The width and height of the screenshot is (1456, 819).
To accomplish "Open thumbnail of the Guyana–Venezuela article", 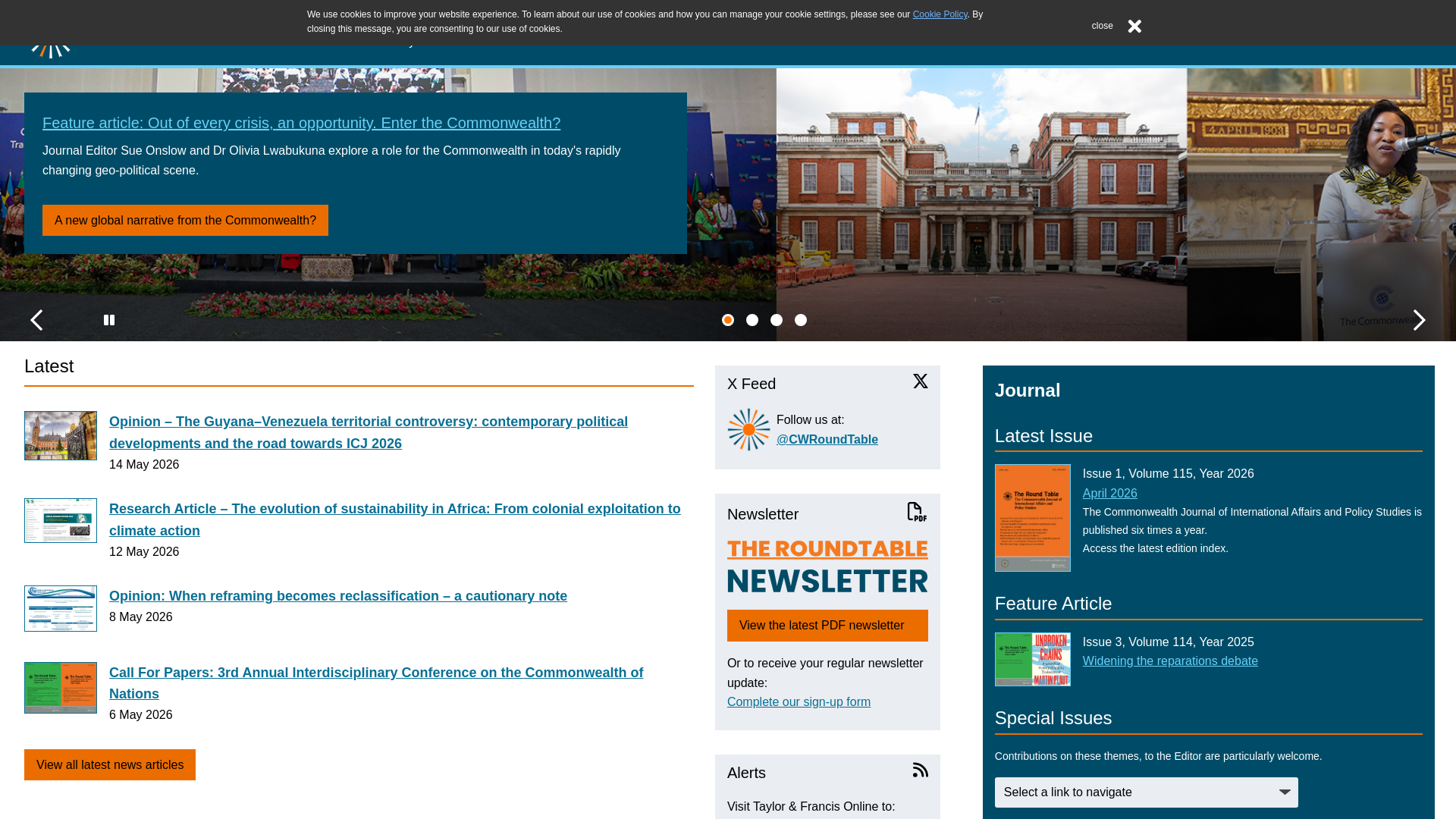I will point(61,435).
